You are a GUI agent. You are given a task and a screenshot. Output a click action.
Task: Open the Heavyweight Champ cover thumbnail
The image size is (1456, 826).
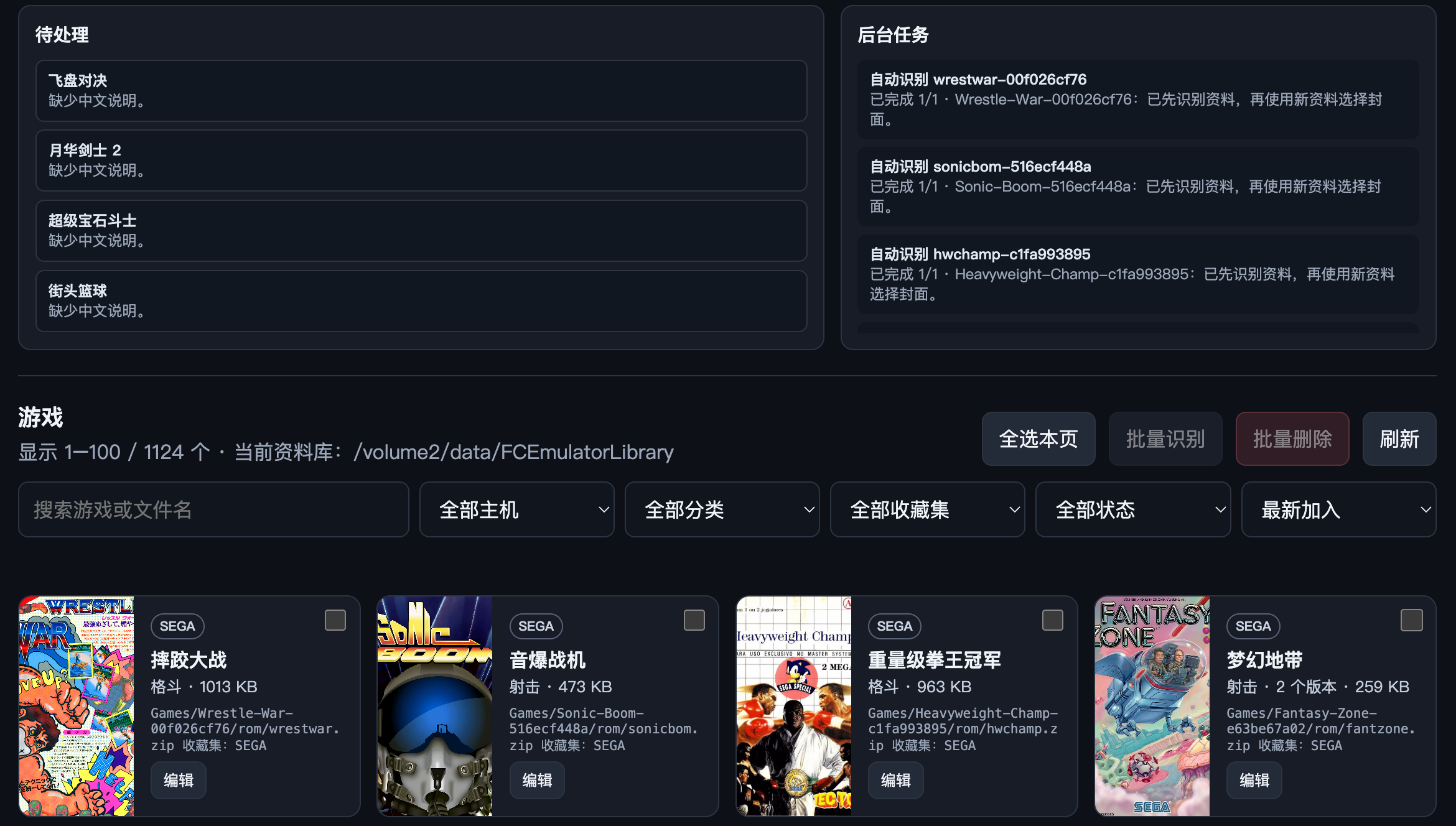tap(794, 706)
